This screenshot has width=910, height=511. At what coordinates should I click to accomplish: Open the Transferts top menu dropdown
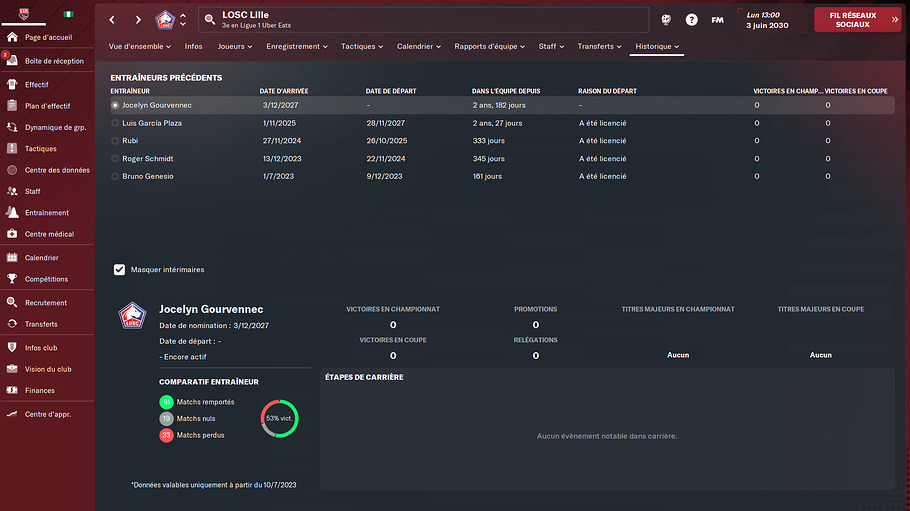[x=599, y=46]
